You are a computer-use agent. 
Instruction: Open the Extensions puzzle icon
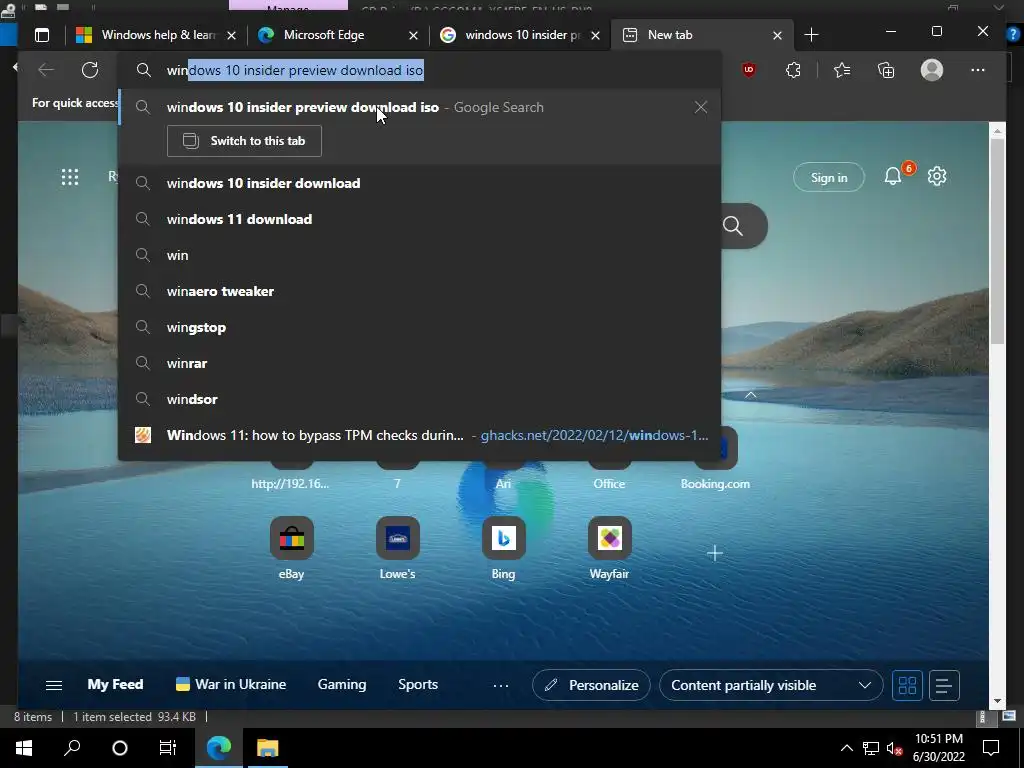coord(793,70)
